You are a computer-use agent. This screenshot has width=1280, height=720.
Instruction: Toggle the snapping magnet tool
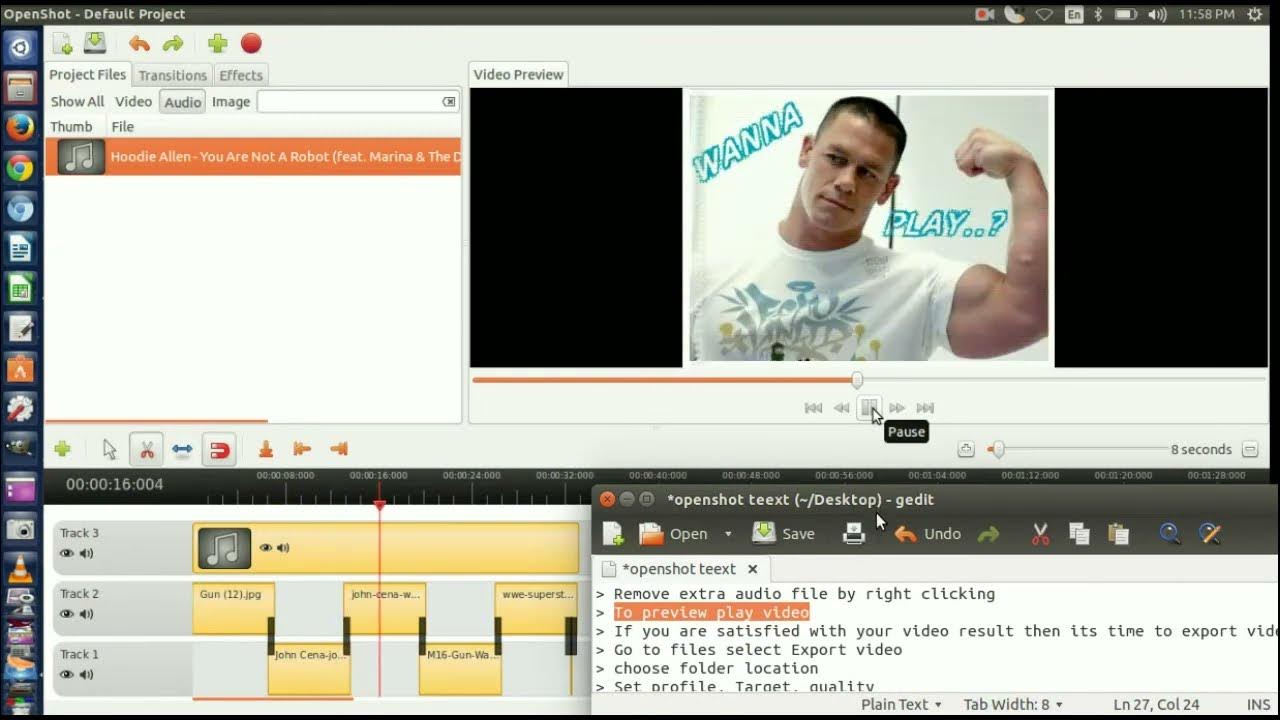tap(218, 450)
